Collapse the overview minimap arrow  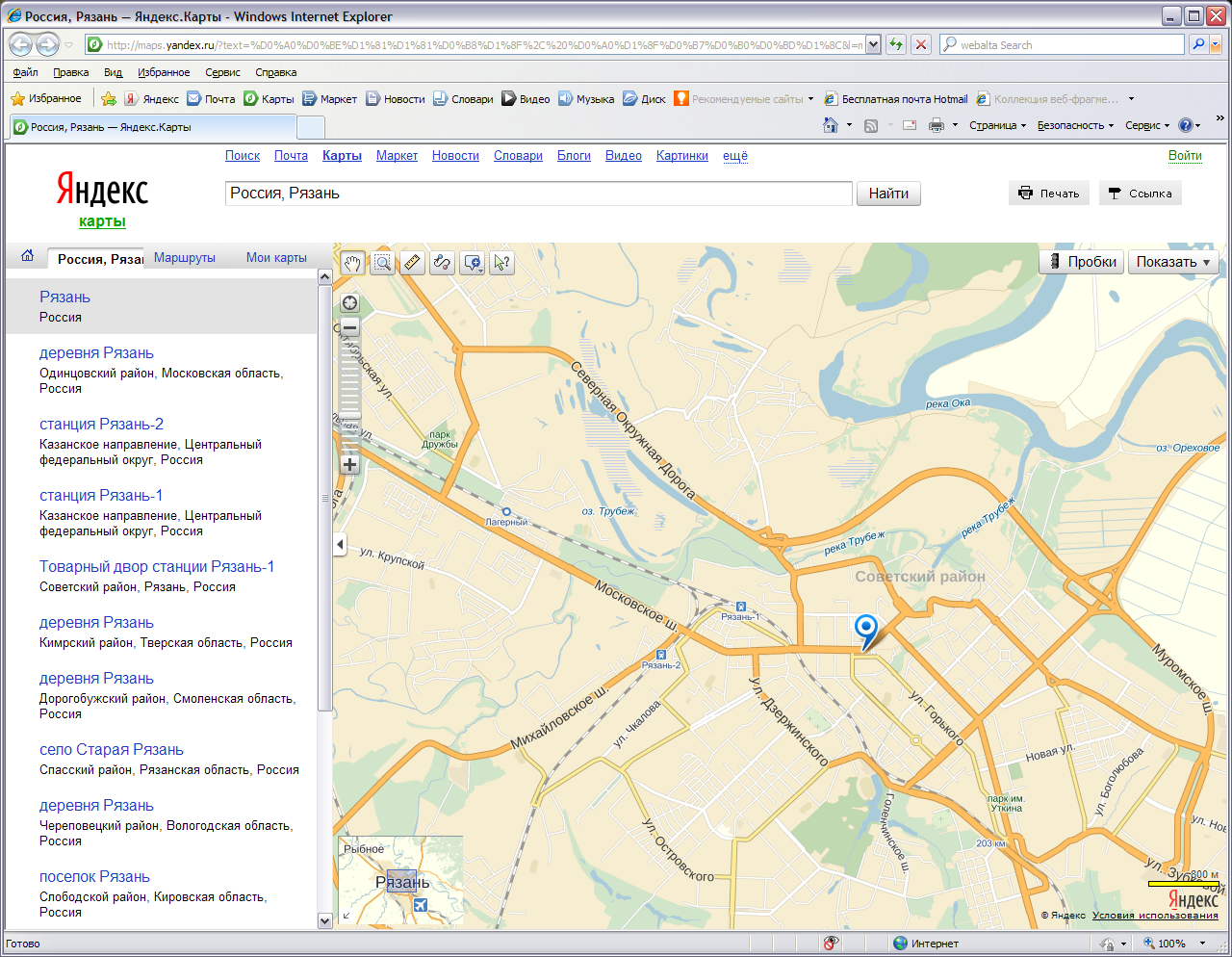346,916
